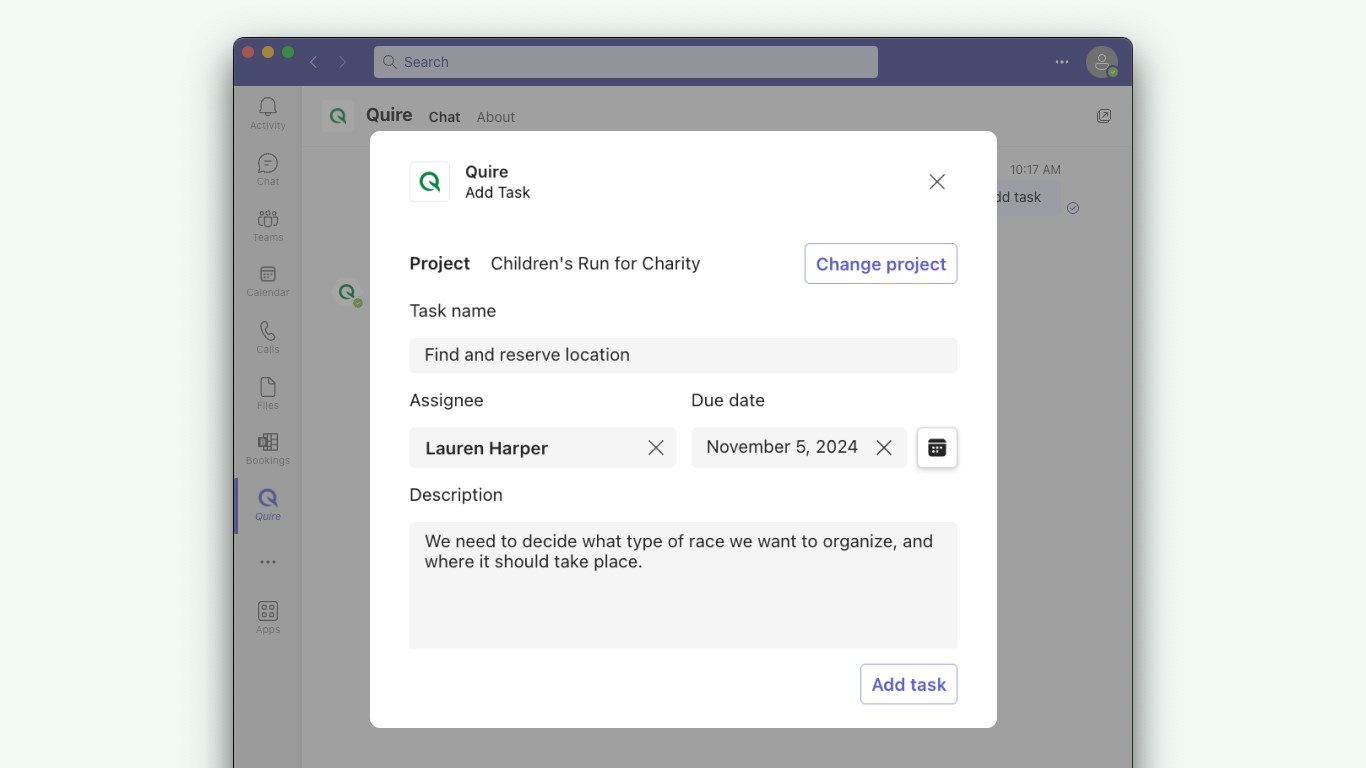The height and width of the screenshot is (768, 1366).
Task: Open Calls from the sidebar
Action: [x=268, y=336]
